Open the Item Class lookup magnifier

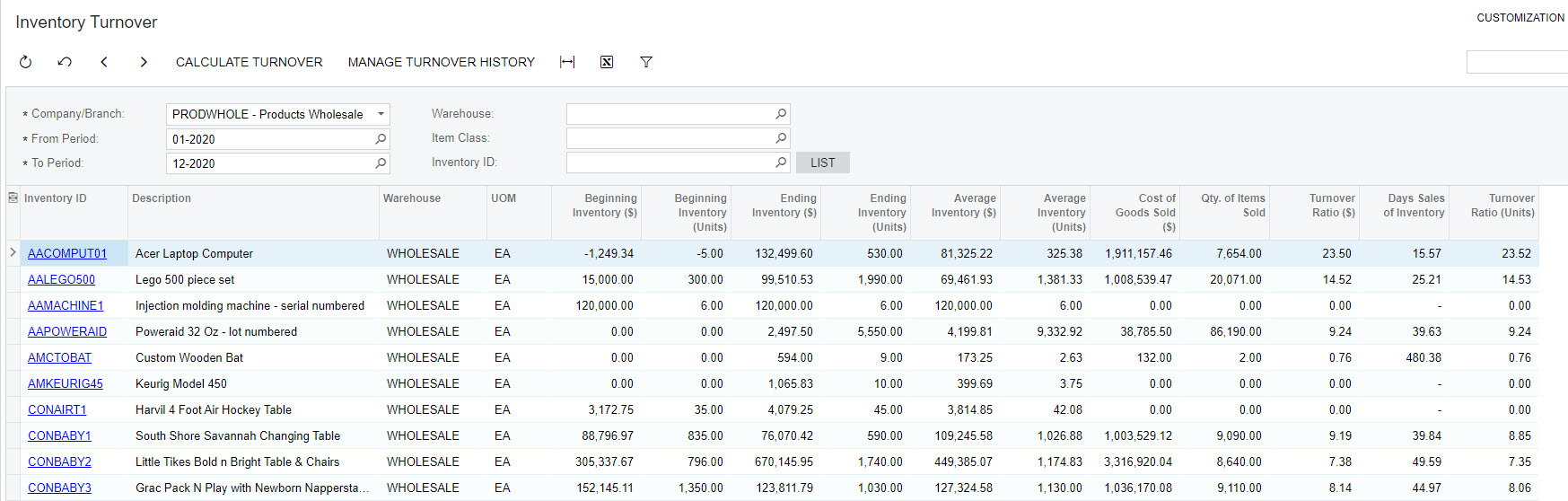(x=781, y=138)
